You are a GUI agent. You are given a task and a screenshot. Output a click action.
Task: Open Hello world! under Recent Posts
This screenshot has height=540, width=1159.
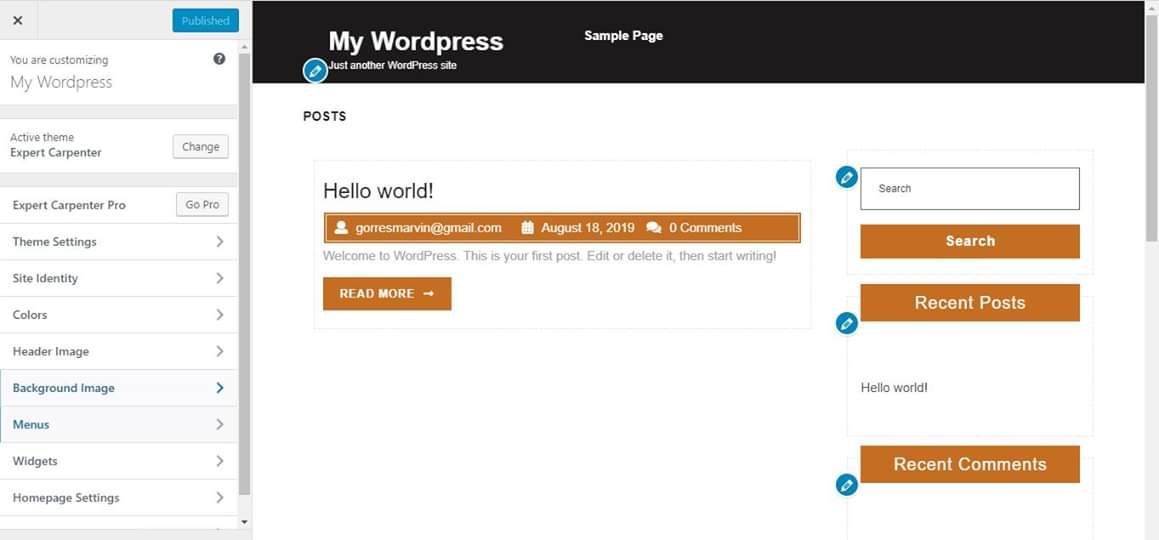(894, 388)
